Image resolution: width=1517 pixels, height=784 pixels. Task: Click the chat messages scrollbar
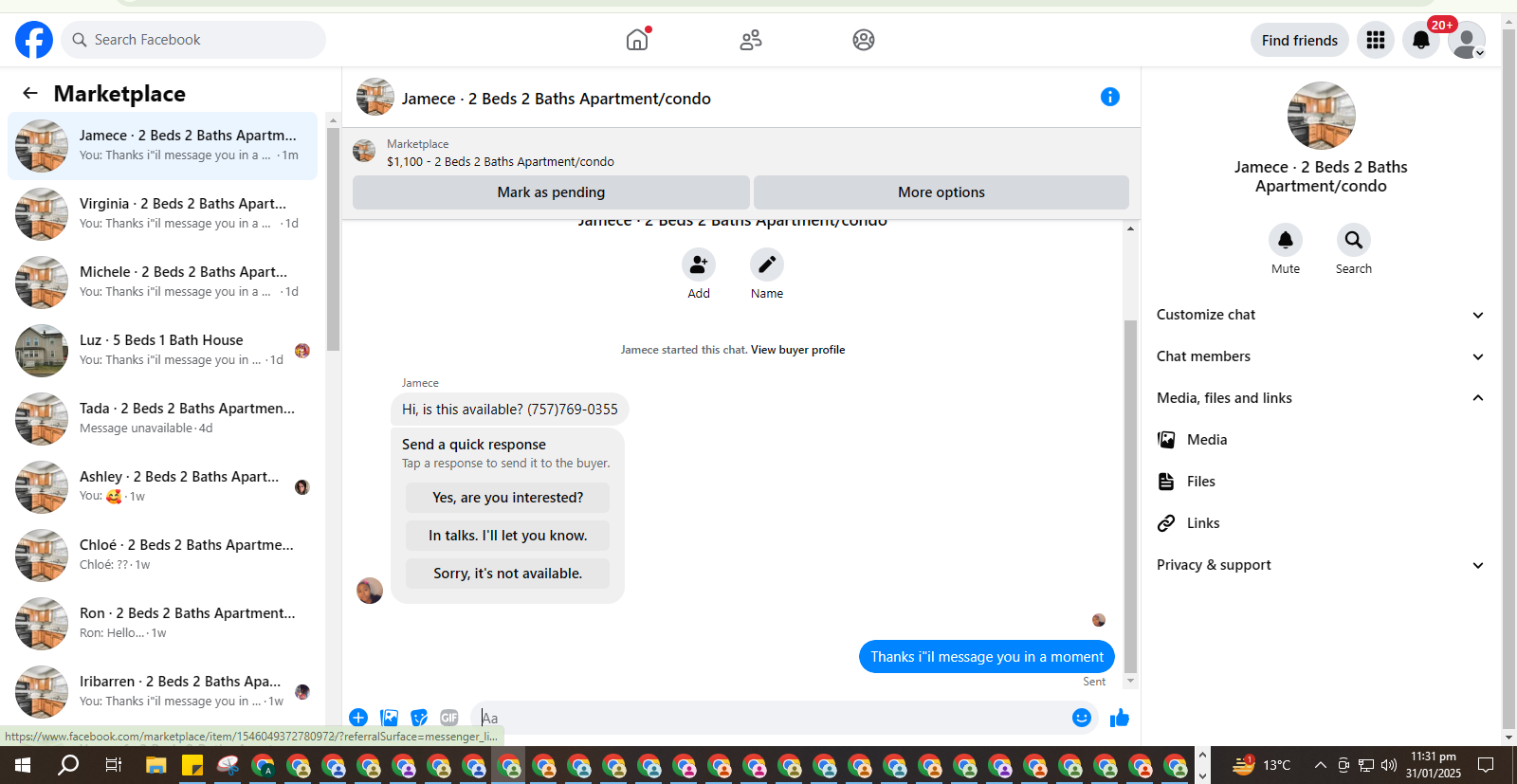click(x=1130, y=496)
